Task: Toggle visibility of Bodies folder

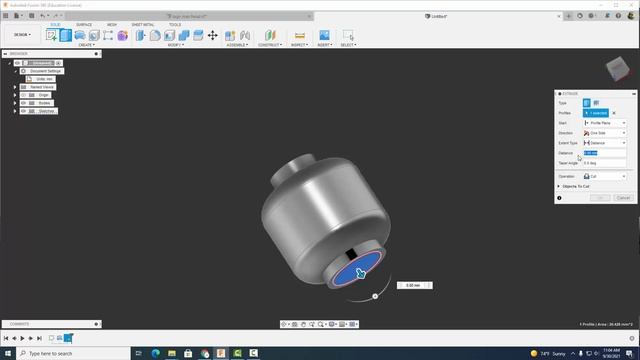Action: point(24,103)
